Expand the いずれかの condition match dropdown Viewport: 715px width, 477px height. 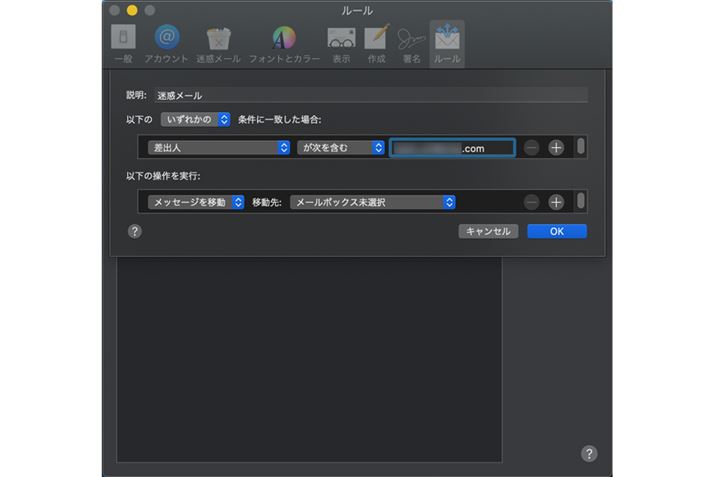click(x=197, y=119)
